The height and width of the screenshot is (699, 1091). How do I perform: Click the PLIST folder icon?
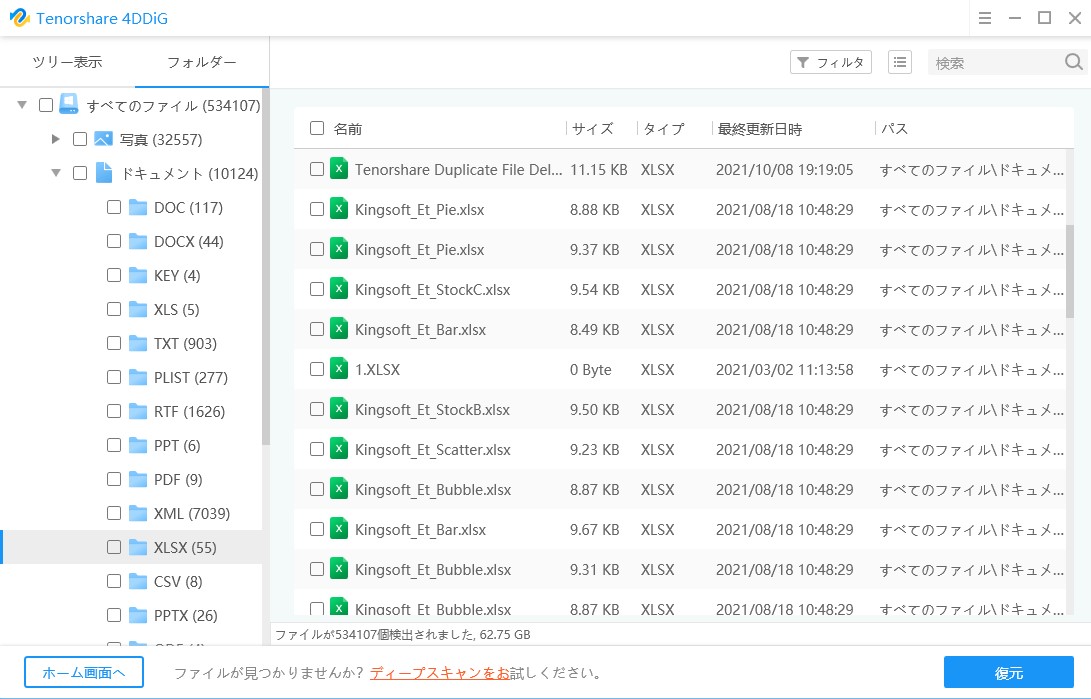click(x=138, y=378)
